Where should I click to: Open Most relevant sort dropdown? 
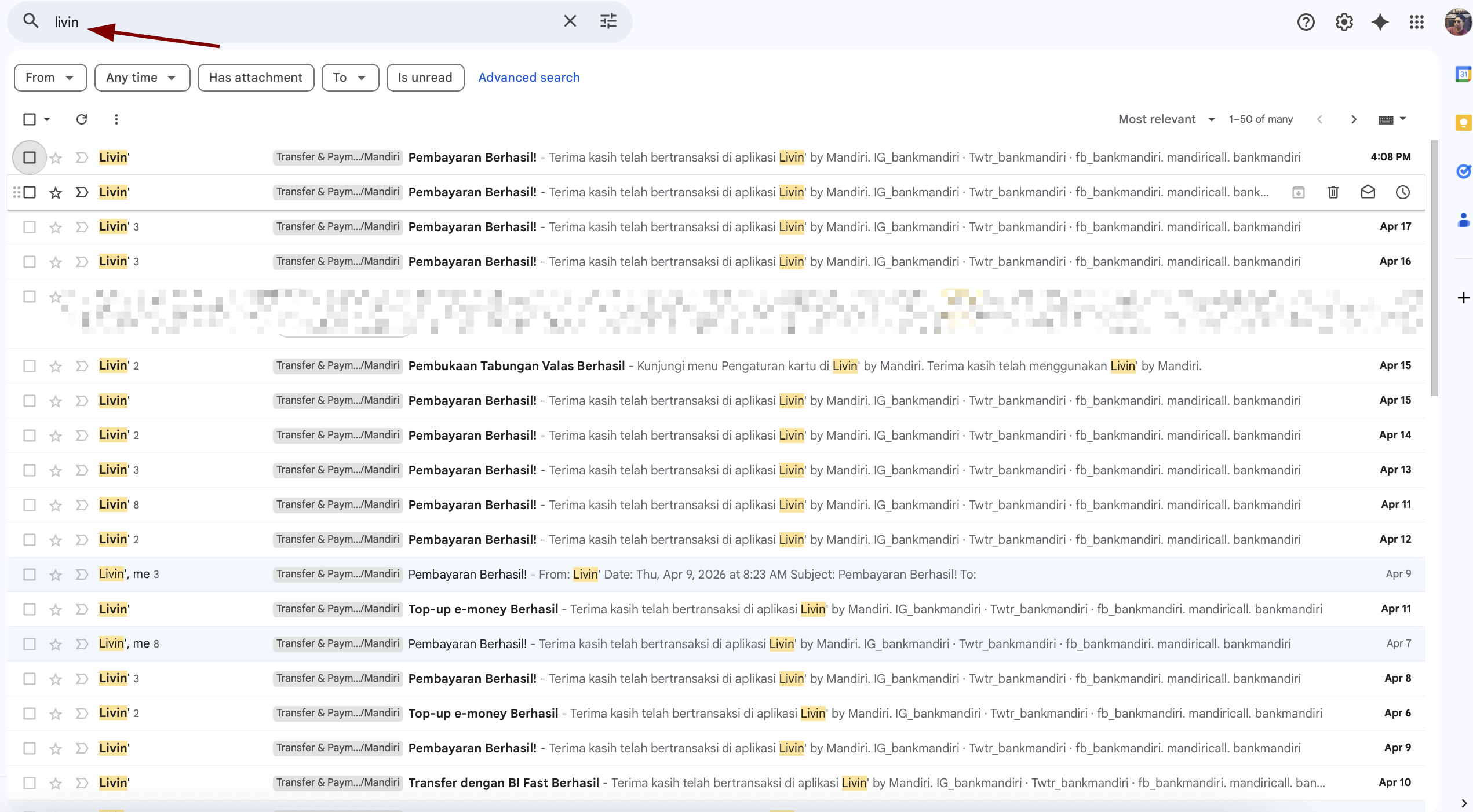[x=1166, y=119]
